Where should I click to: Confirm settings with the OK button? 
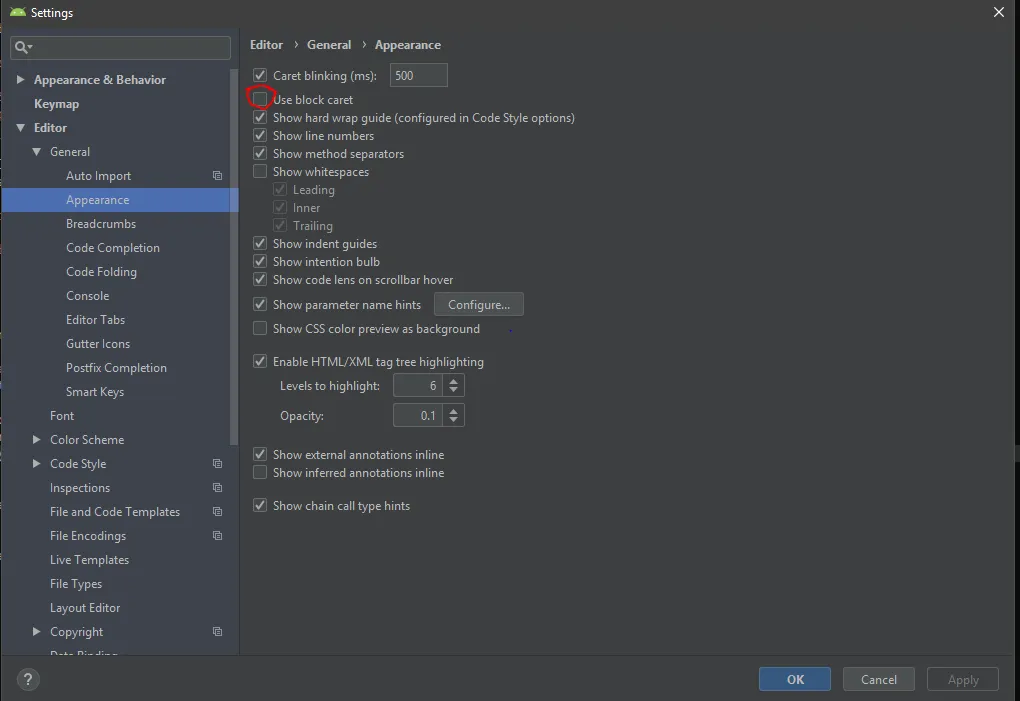[794, 679]
